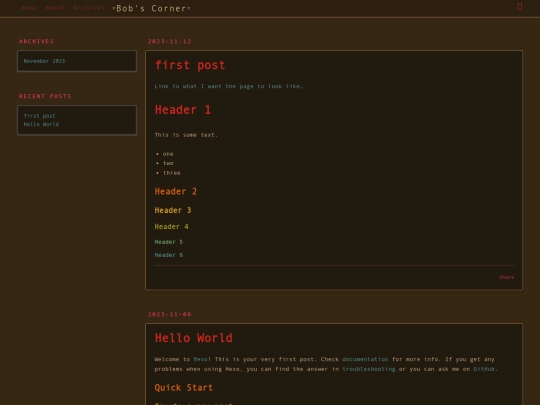Click the search icon in header

click(x=520, y=7)
